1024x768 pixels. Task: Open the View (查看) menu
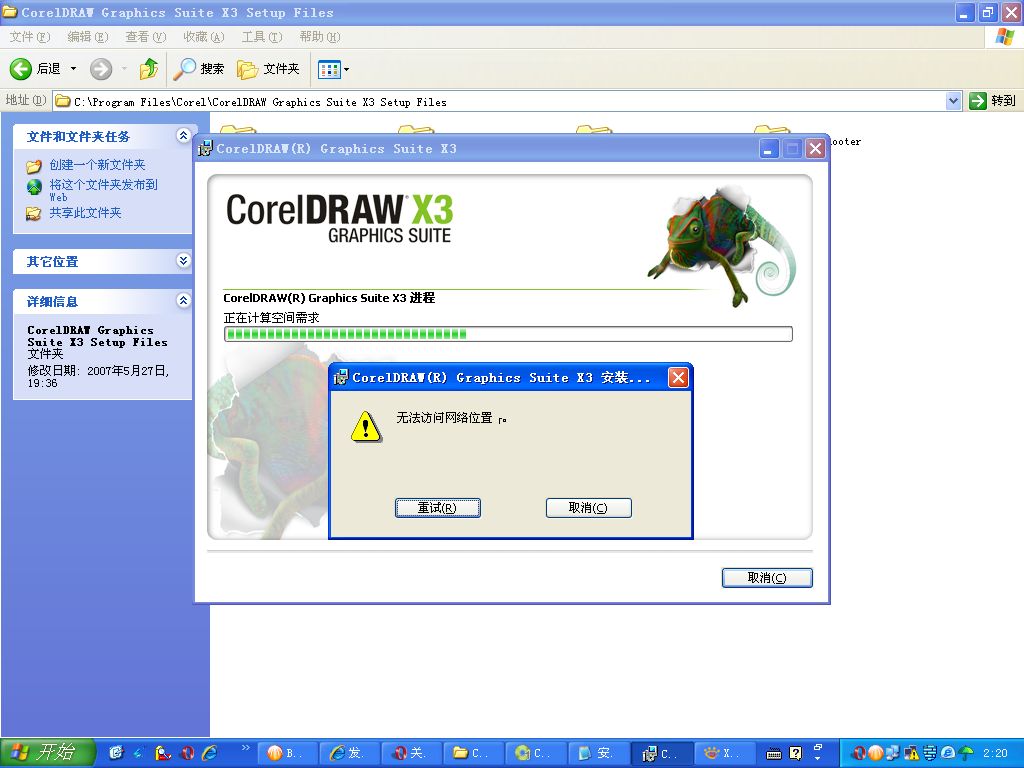146,37
